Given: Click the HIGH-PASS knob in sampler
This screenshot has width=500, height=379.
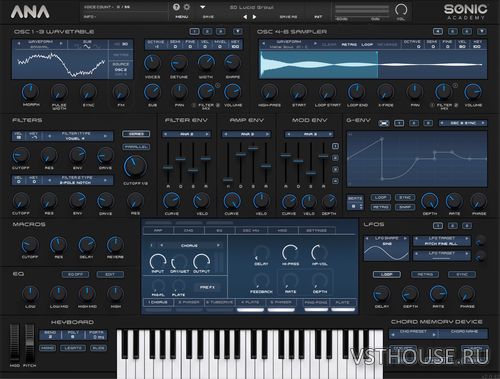Looking at the screenshot, I should tap(269, 92).
